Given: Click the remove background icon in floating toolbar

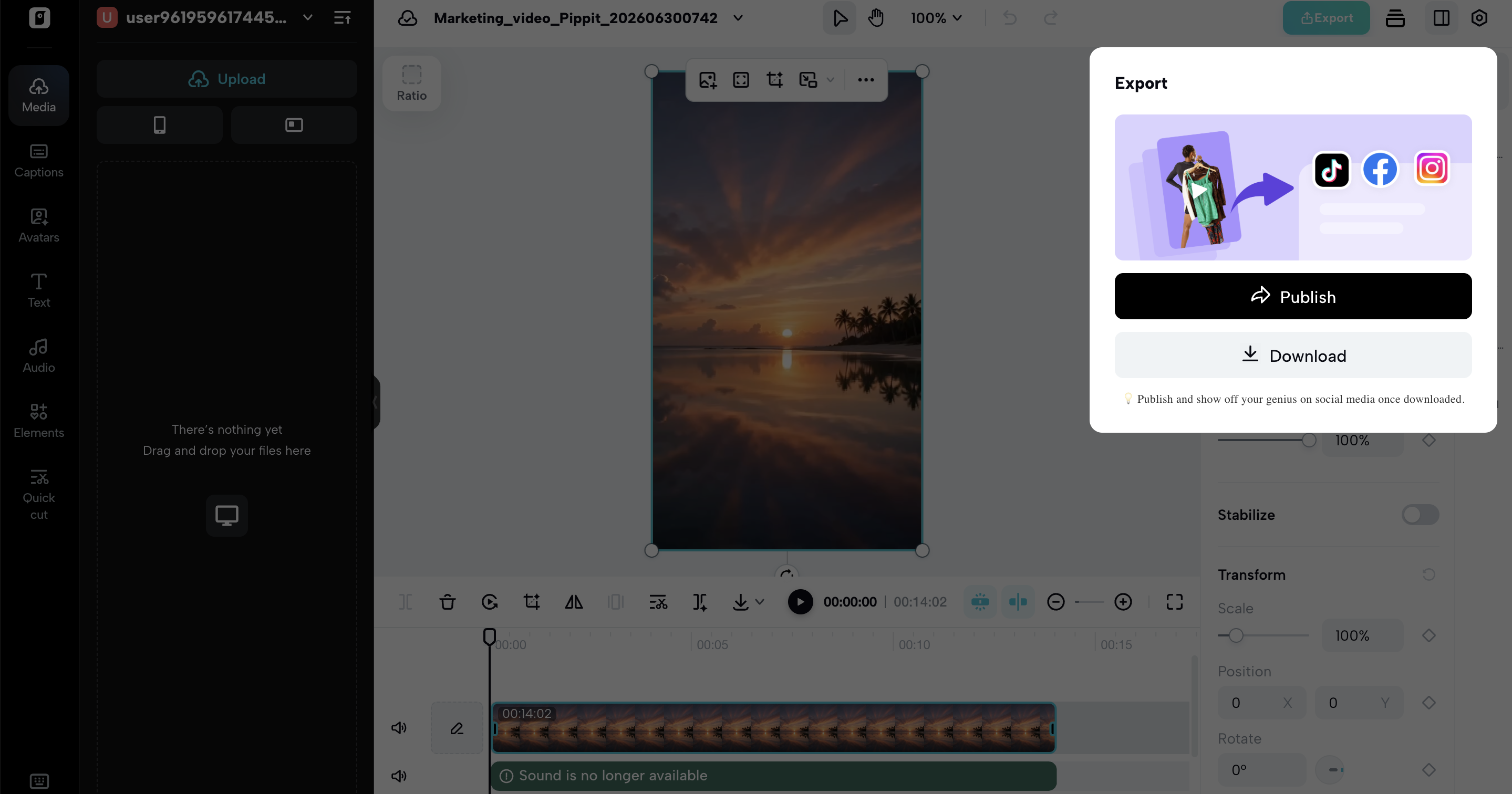Looking at the screenshot, I should (808, 80).
